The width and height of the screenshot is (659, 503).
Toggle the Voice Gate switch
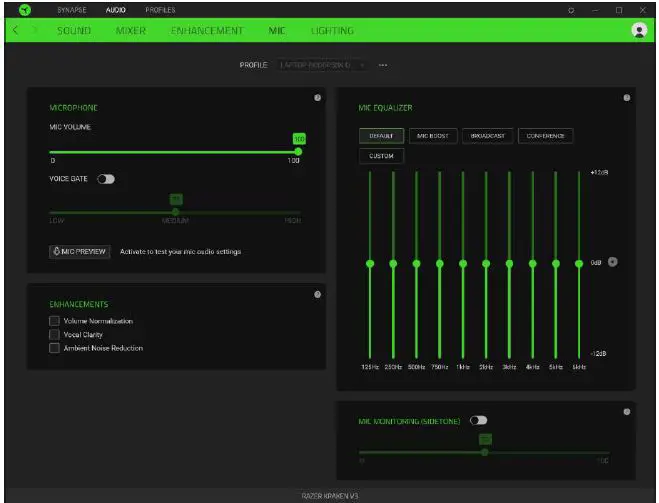(106, 179)
